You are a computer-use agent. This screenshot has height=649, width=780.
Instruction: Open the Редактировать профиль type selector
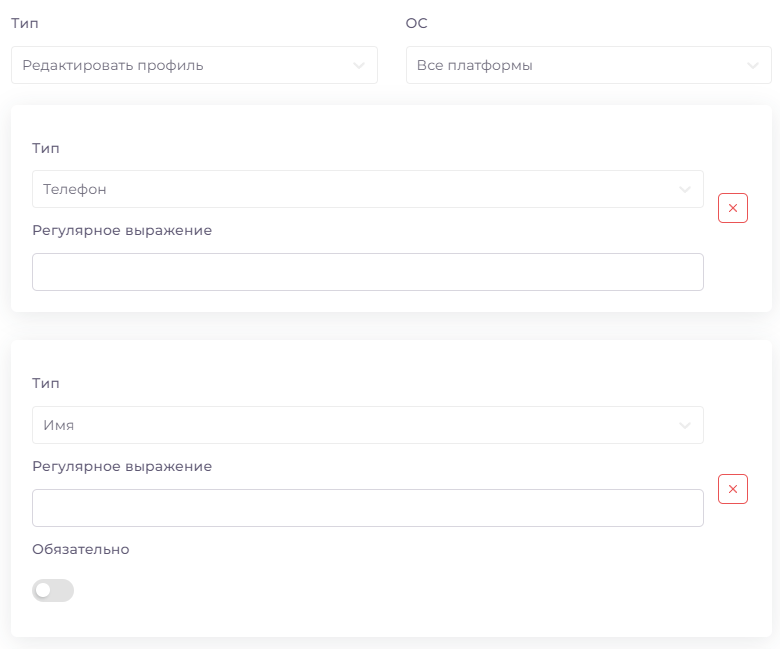[195, 65]
